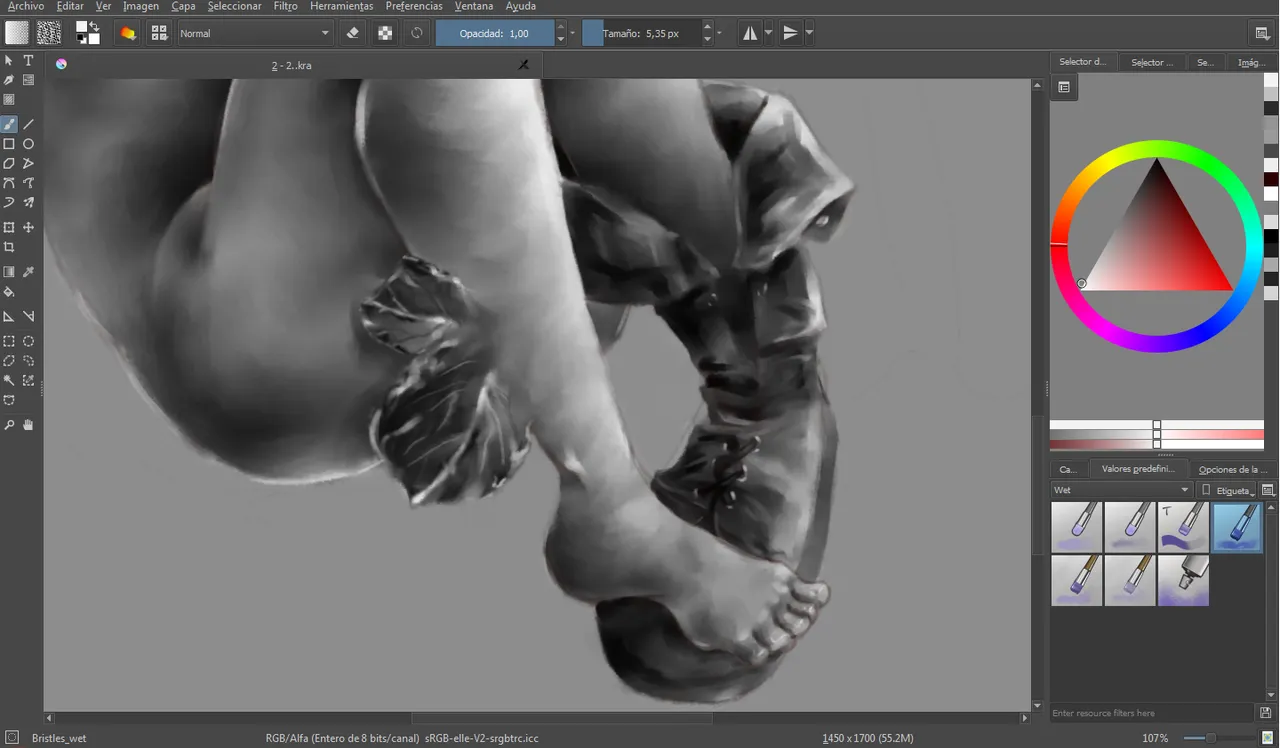The height and width of the screenshot is (748, 1280).
Task: Select the Bezier curve tool
Action: pos(9,183)
